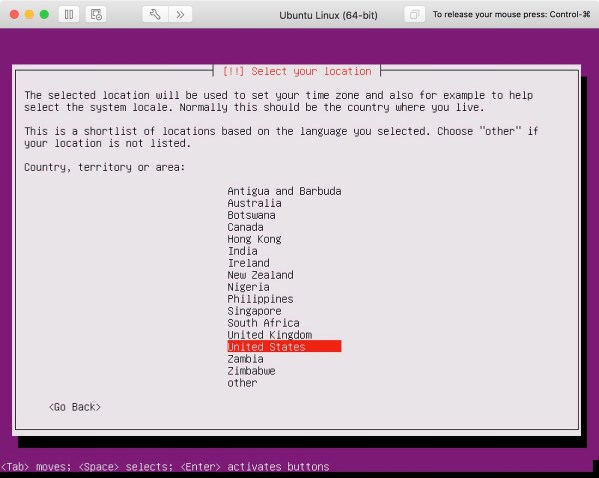The image size is (599, 478).
Task: Select Nigeria in list
Action: pyautogui.click(x=249, y=287)
